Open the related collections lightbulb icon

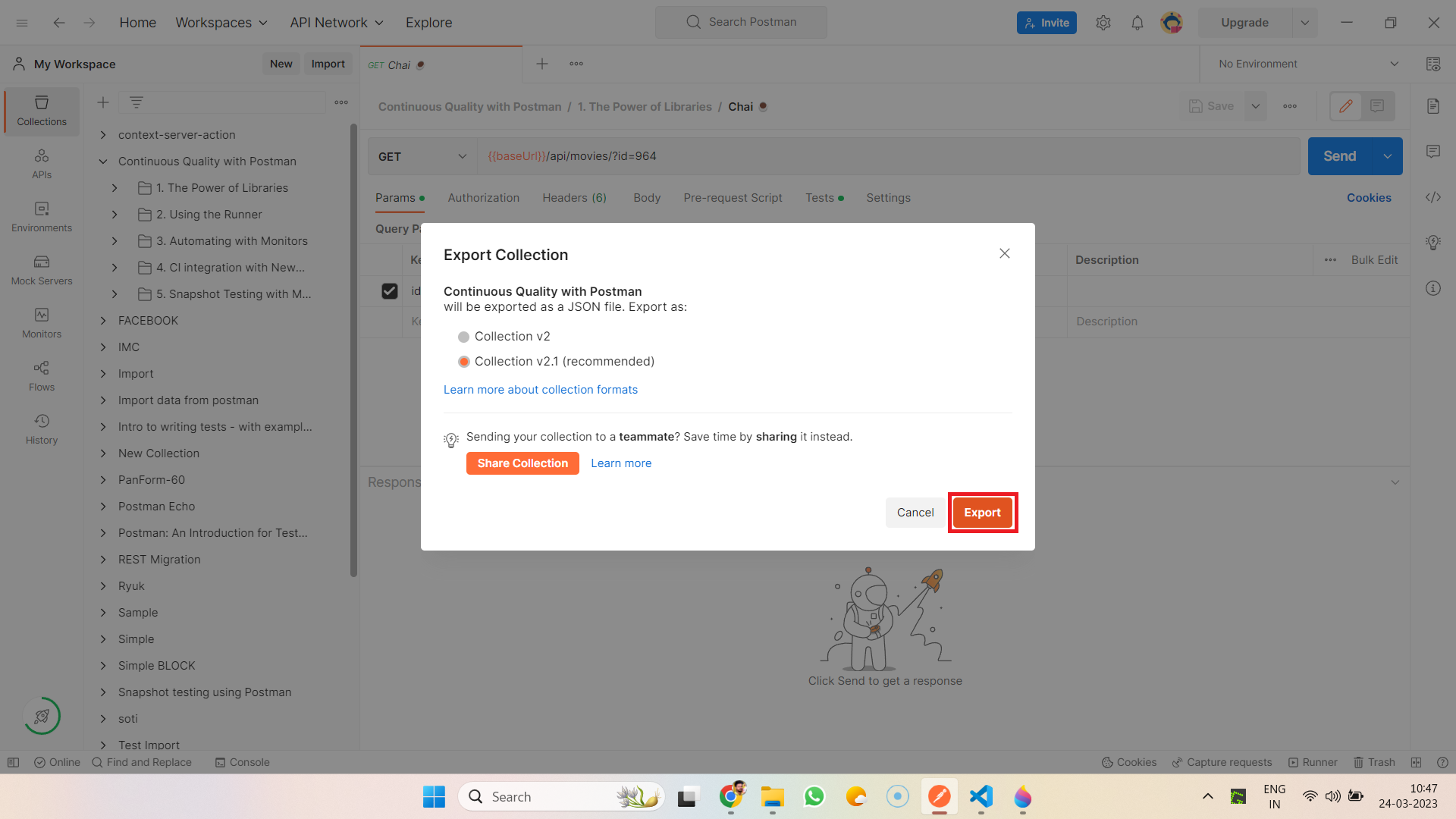(x=1433, y=243)
